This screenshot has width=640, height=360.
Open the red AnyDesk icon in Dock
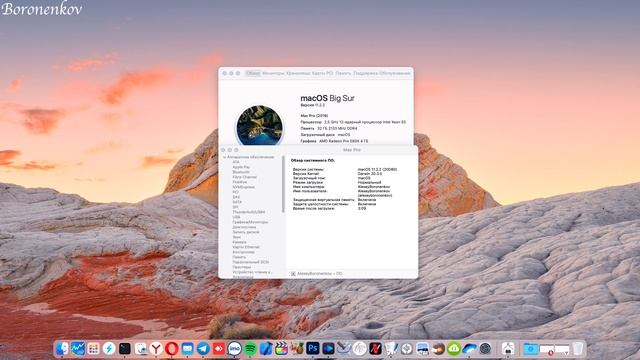click(x=218, y=348)
